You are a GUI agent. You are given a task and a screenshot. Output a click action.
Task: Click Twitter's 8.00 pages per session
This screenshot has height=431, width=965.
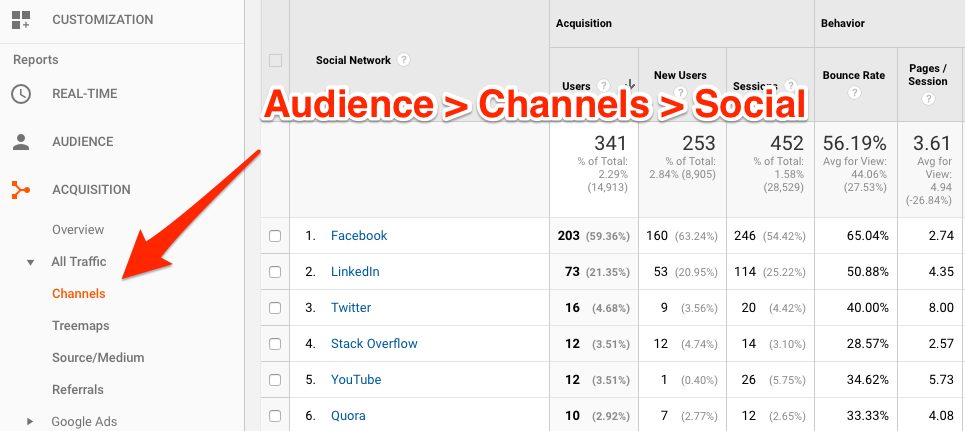(942, 308)
